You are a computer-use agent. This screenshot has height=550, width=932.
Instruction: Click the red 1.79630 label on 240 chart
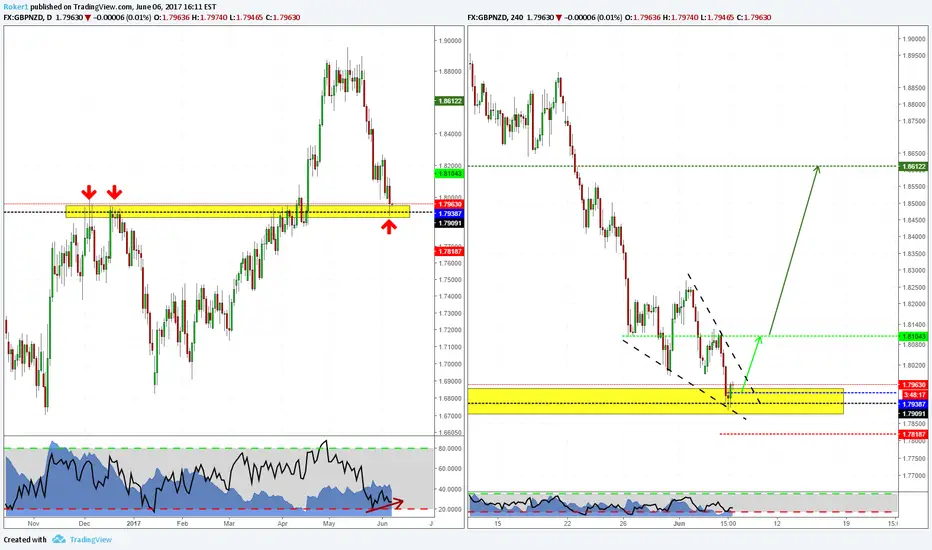(914, 385)
